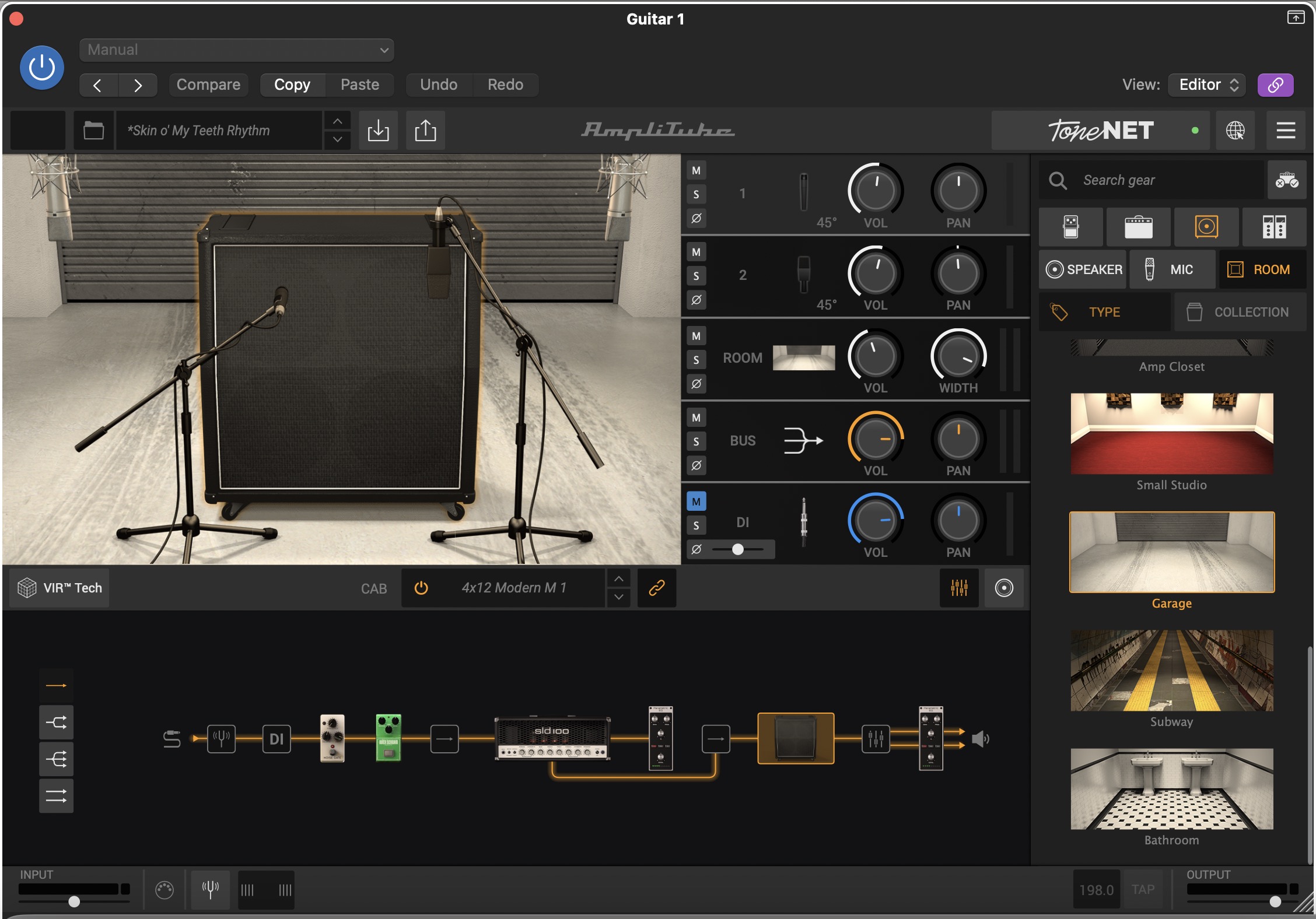Viewport: 1316px width, 919px height.
Task: Open the Manual preset dropdown
Action: pos(237,50)
